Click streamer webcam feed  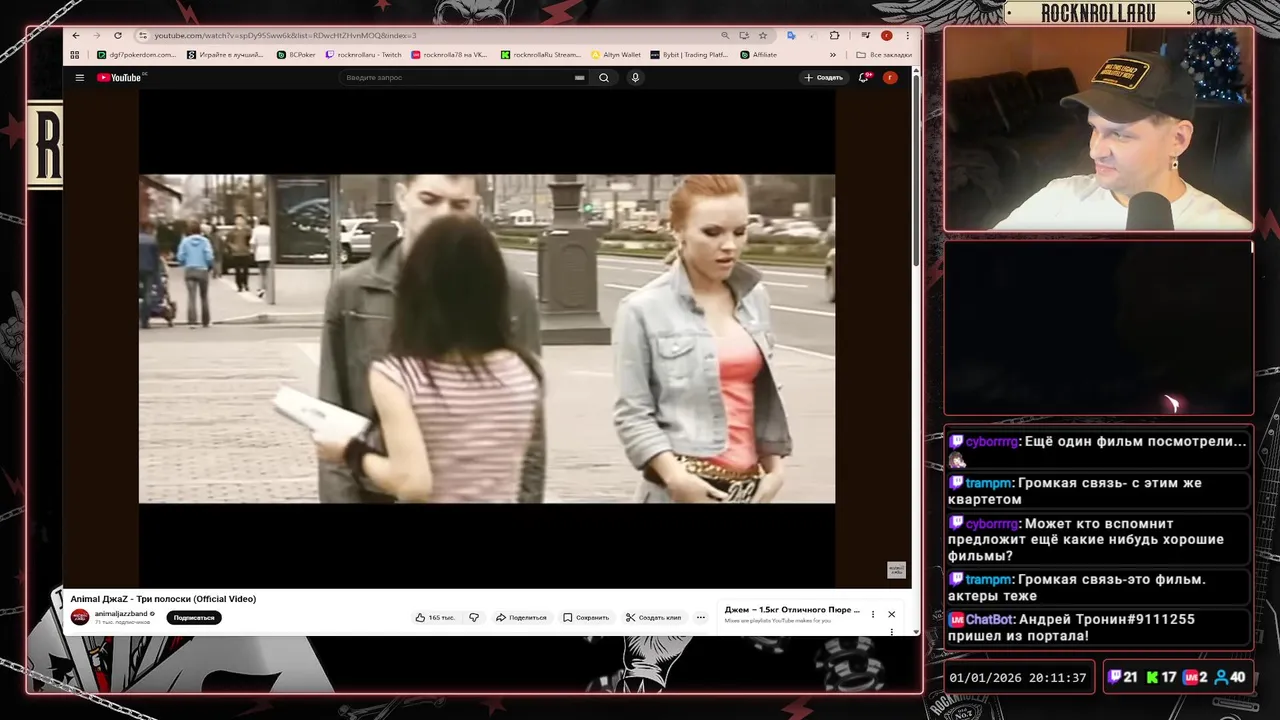click(1098, 130)
